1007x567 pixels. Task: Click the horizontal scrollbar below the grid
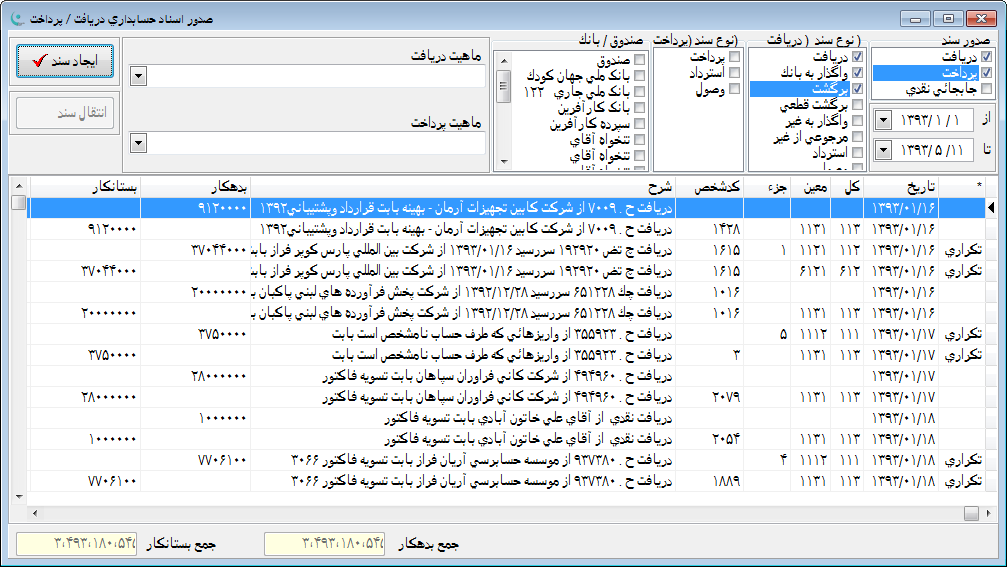pyautogui.click(x=500, y=513)
